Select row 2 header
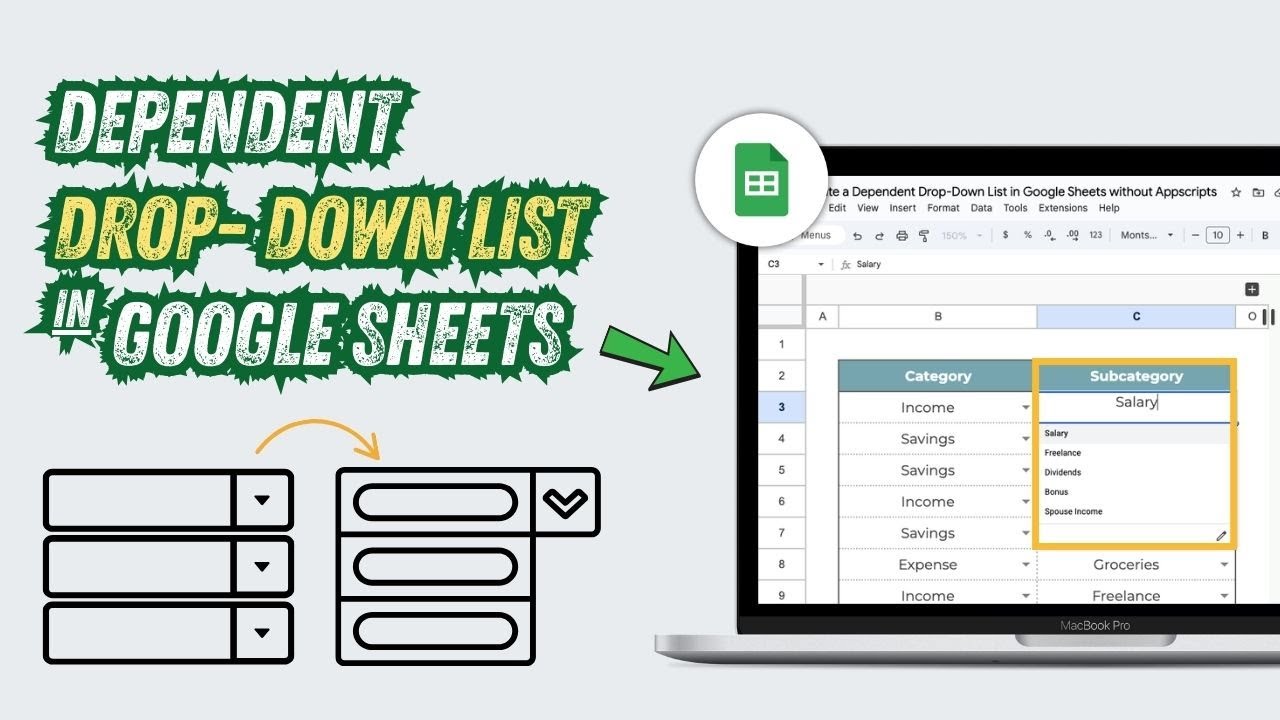Viewport: 1280px width, 720px height. 781,376
